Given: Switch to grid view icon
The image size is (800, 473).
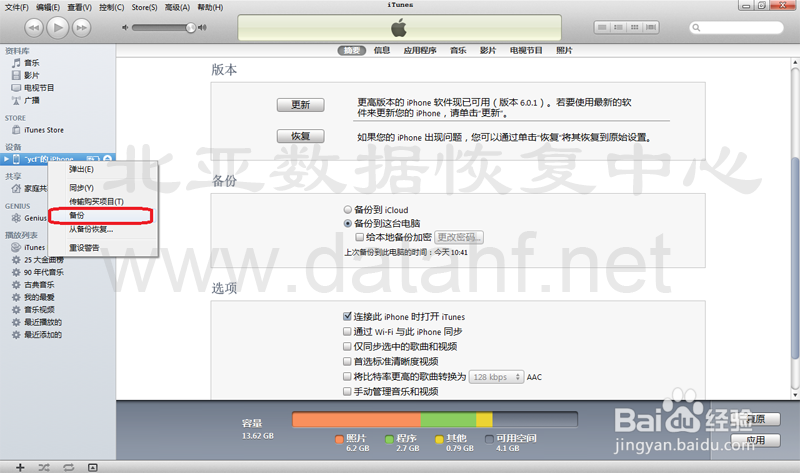Looking at the screenshot, I should [634, 27].
